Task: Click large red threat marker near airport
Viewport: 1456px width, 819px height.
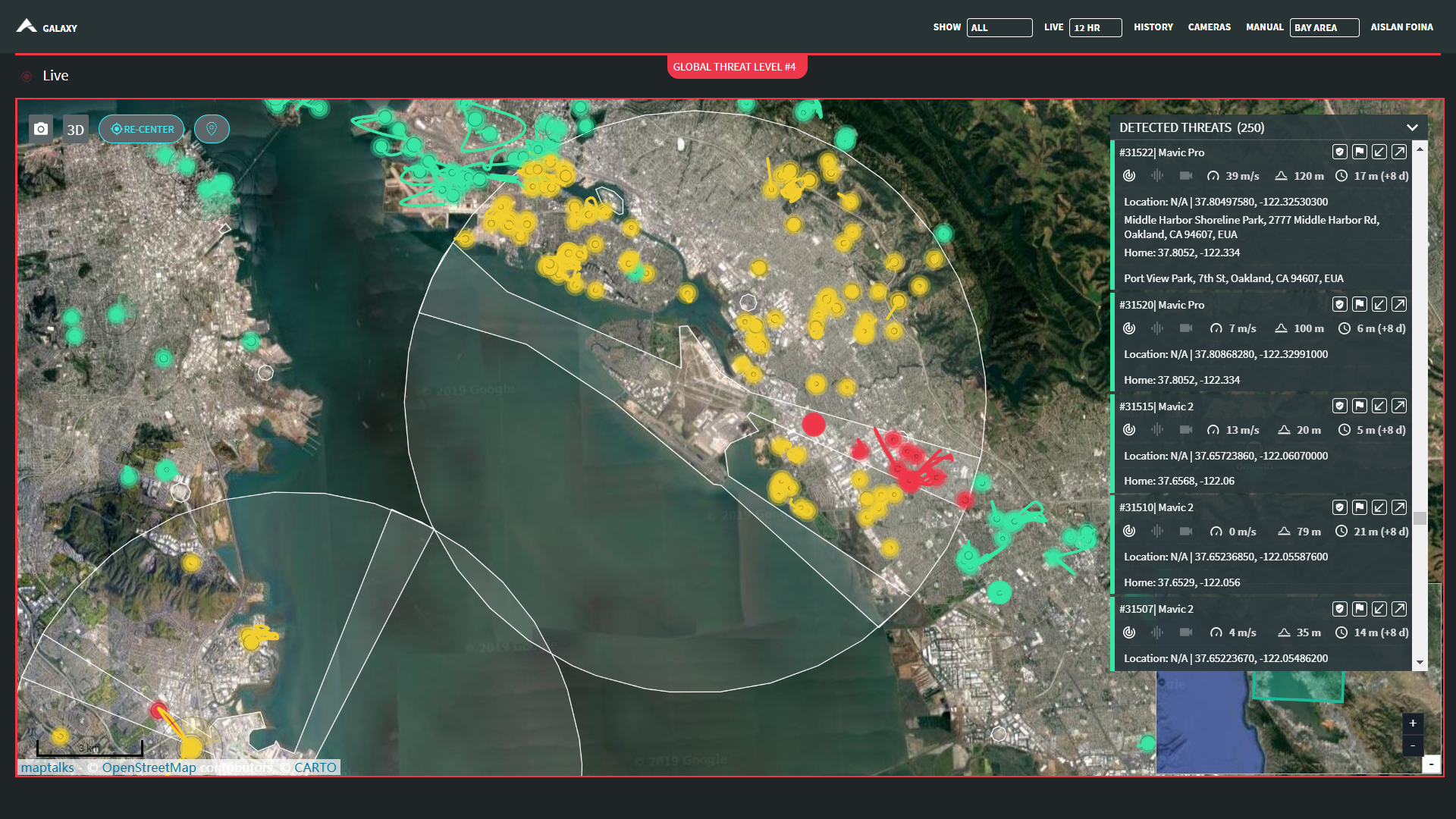Action: tap(814, 425)
